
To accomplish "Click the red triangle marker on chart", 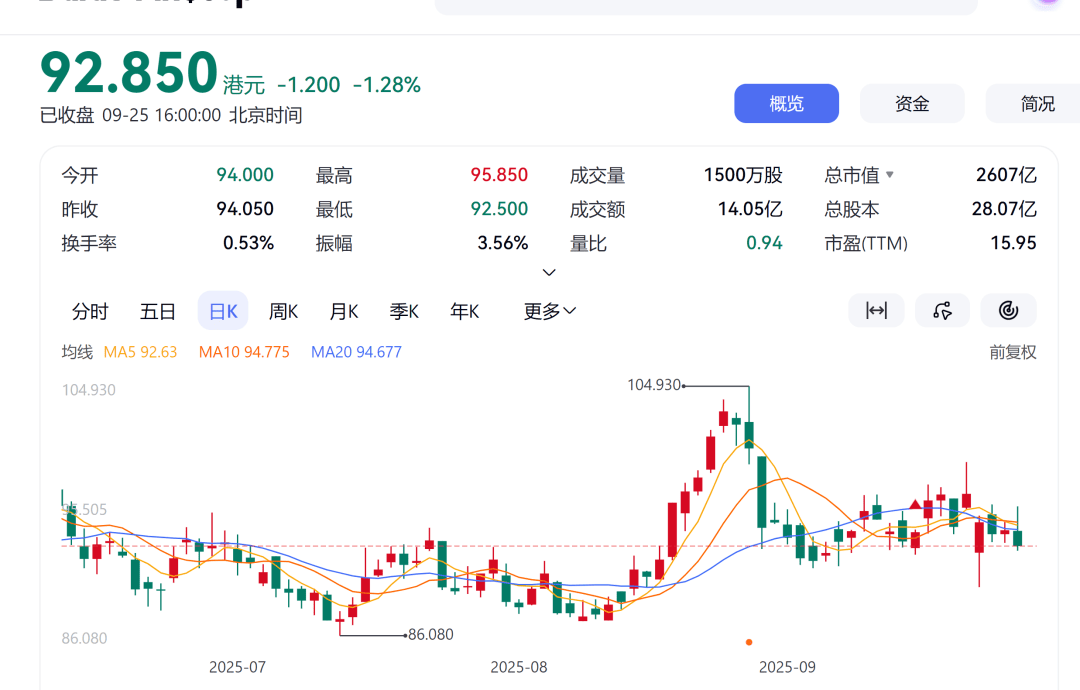I will coord(916,505).
